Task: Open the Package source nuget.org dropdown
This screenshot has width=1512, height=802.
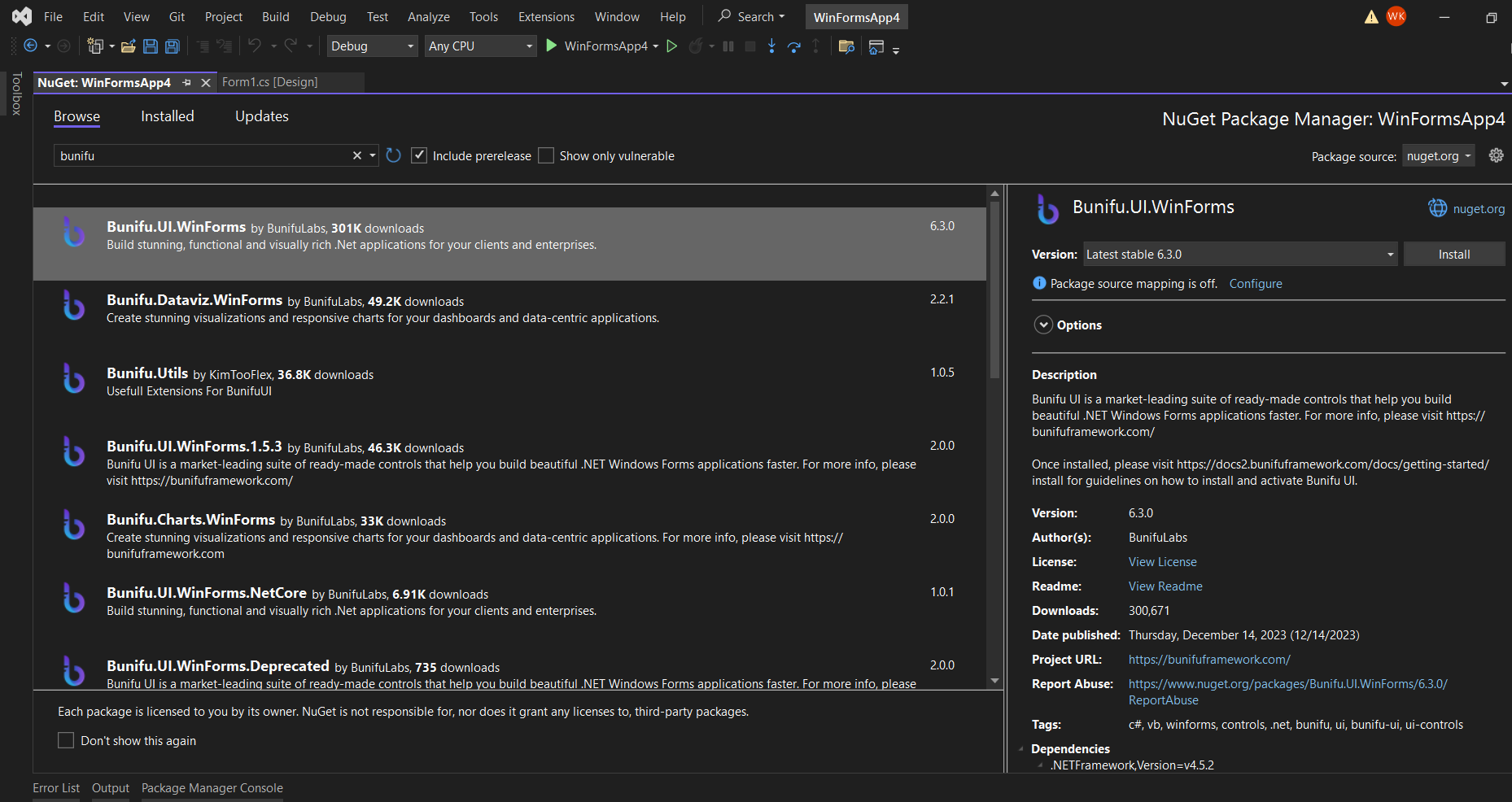Action: click(1438, 156)
